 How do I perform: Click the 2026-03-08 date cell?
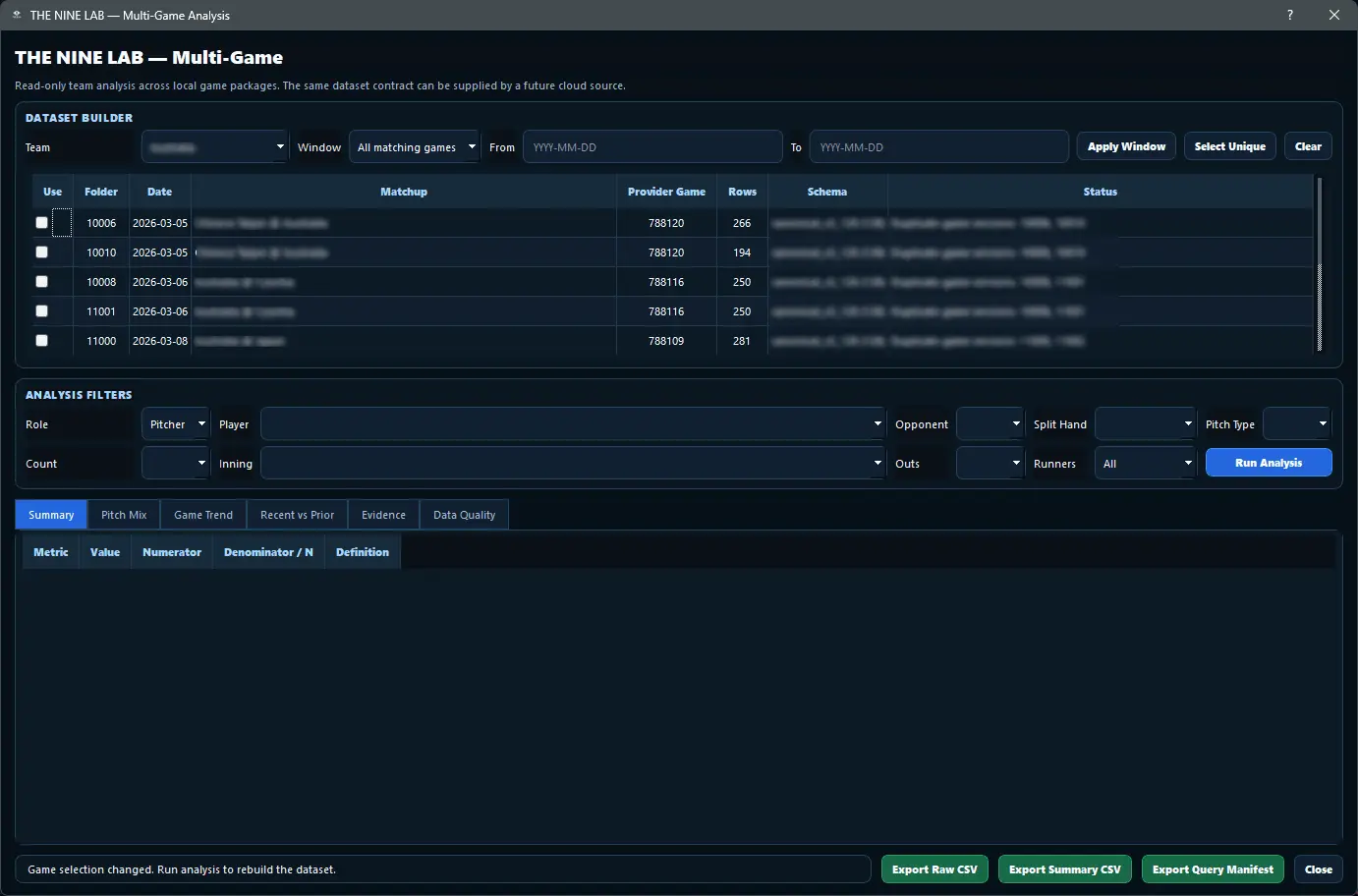pyautogui.click(x=160, y=341)
